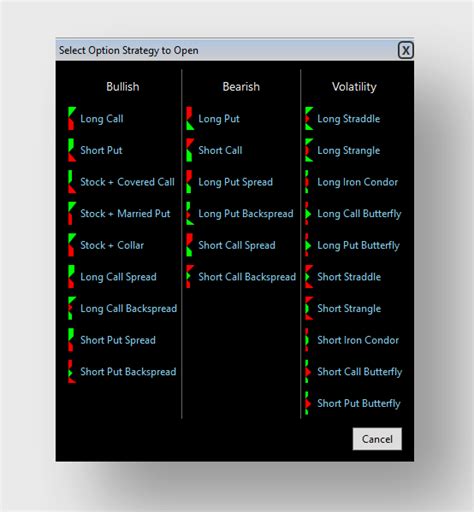
Task: Click the Long Call Spread payoff icon
Action: click(71, 277)
